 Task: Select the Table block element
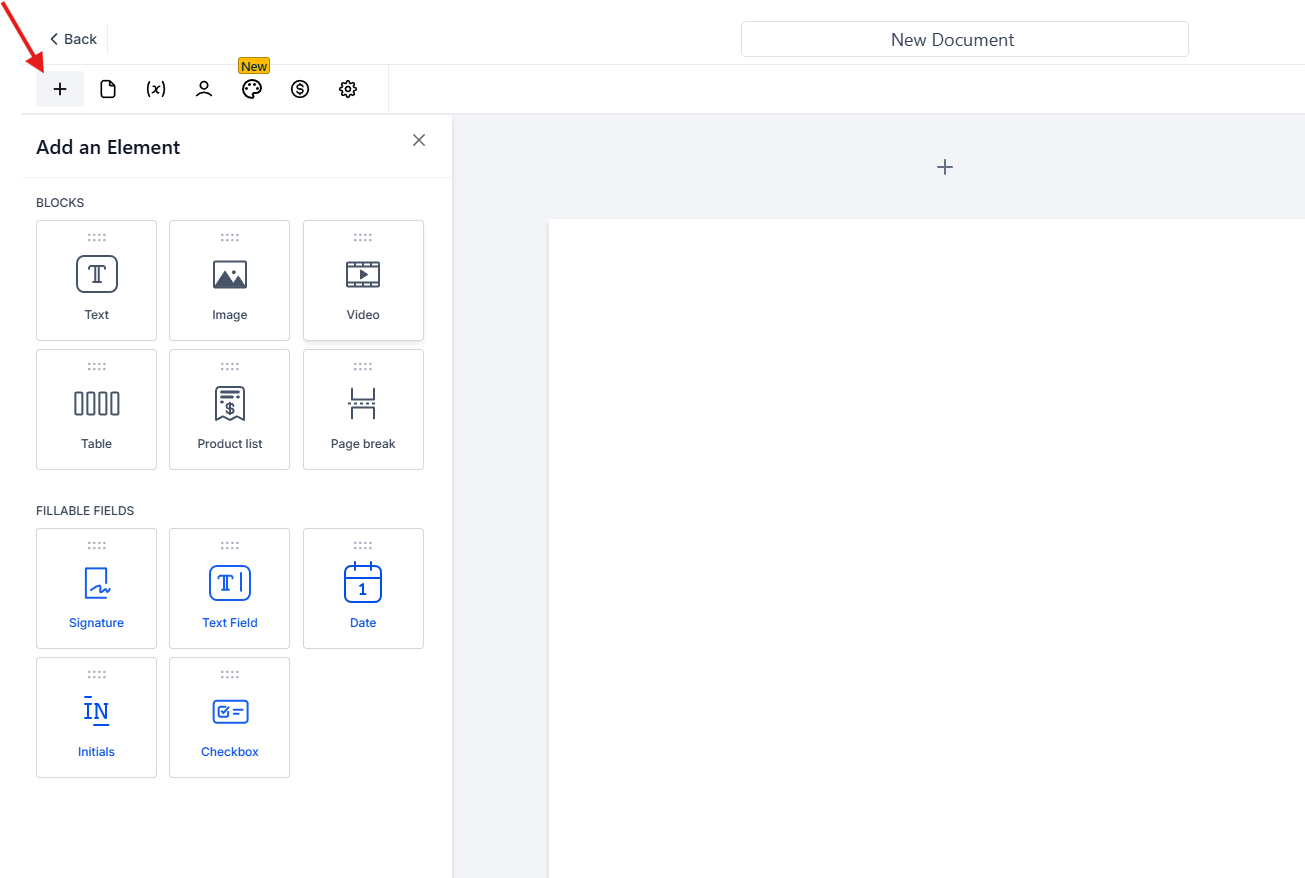96,410
